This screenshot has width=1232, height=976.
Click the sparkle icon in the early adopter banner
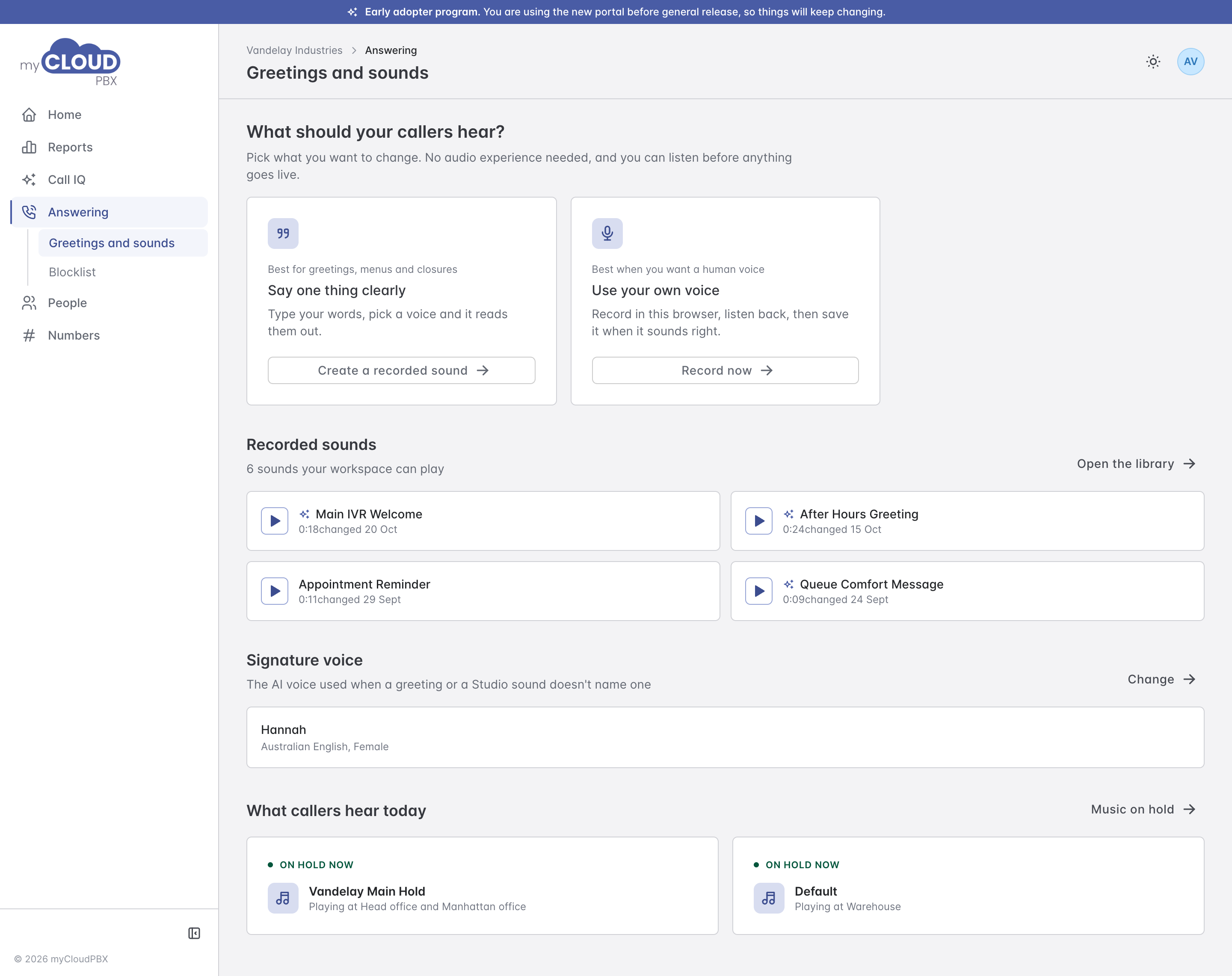pos(352,12)
